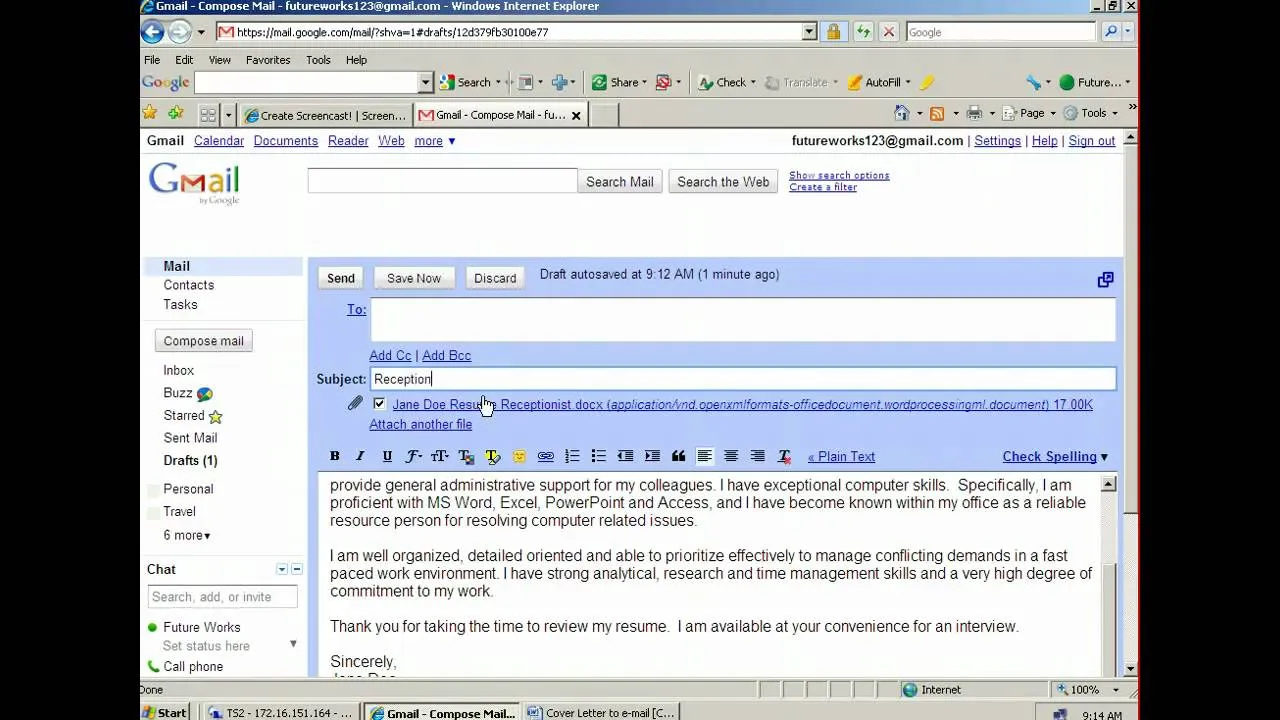Switch to the Create Screencast tab
Viewport: 1280px width, 720px height.
pos(323,115)
